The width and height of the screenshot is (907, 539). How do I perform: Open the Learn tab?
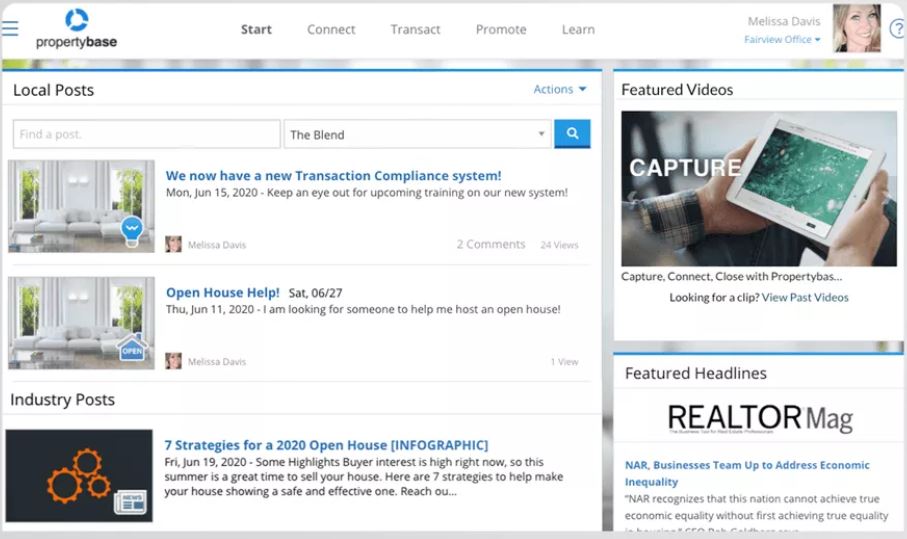pos(578,29)
